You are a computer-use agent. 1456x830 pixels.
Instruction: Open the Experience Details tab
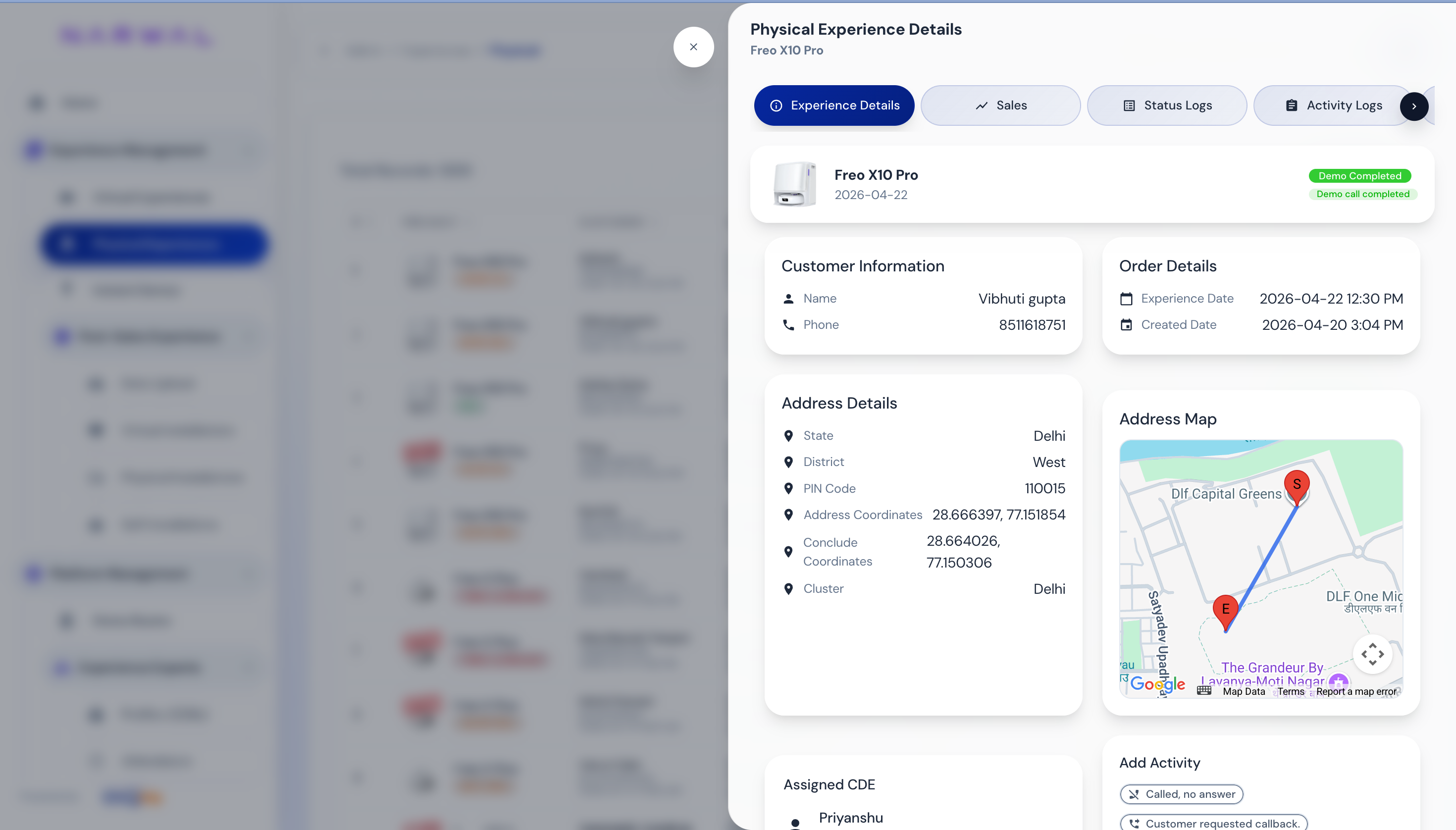pos(834,105)
